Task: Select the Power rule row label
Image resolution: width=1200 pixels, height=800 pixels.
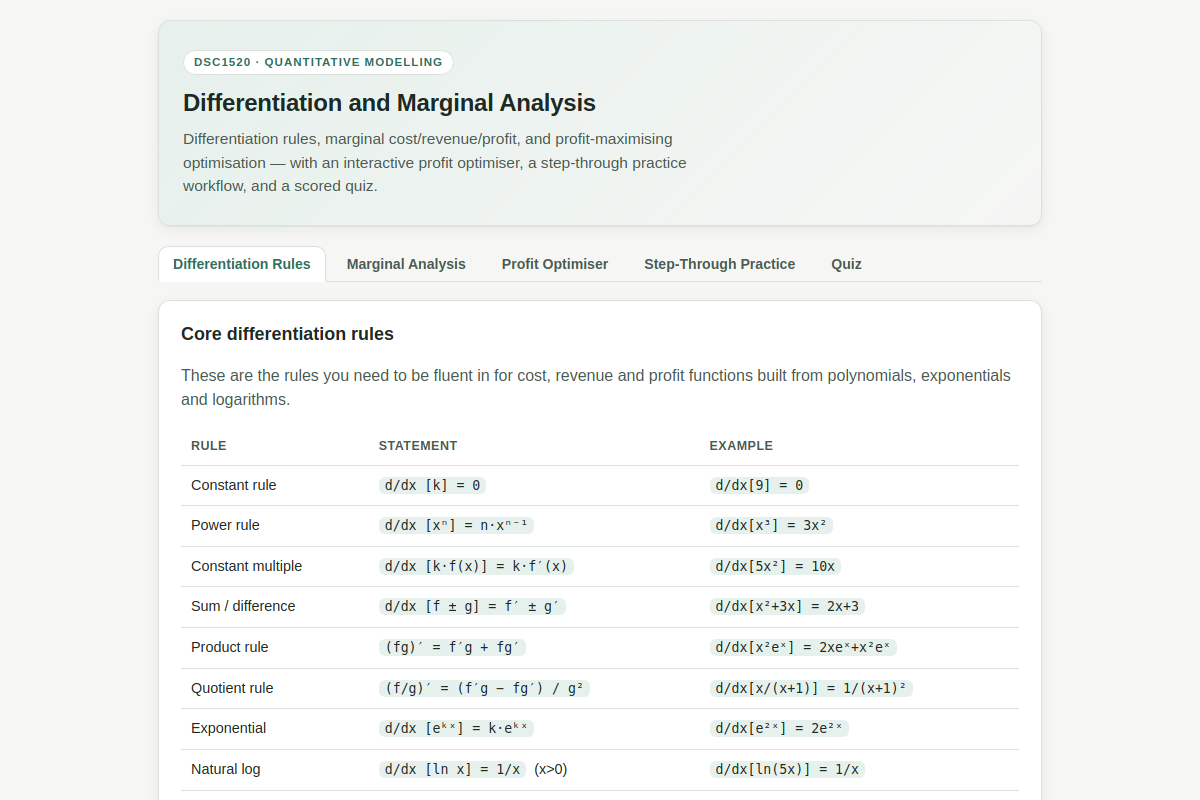Action: tap(225, 525)
